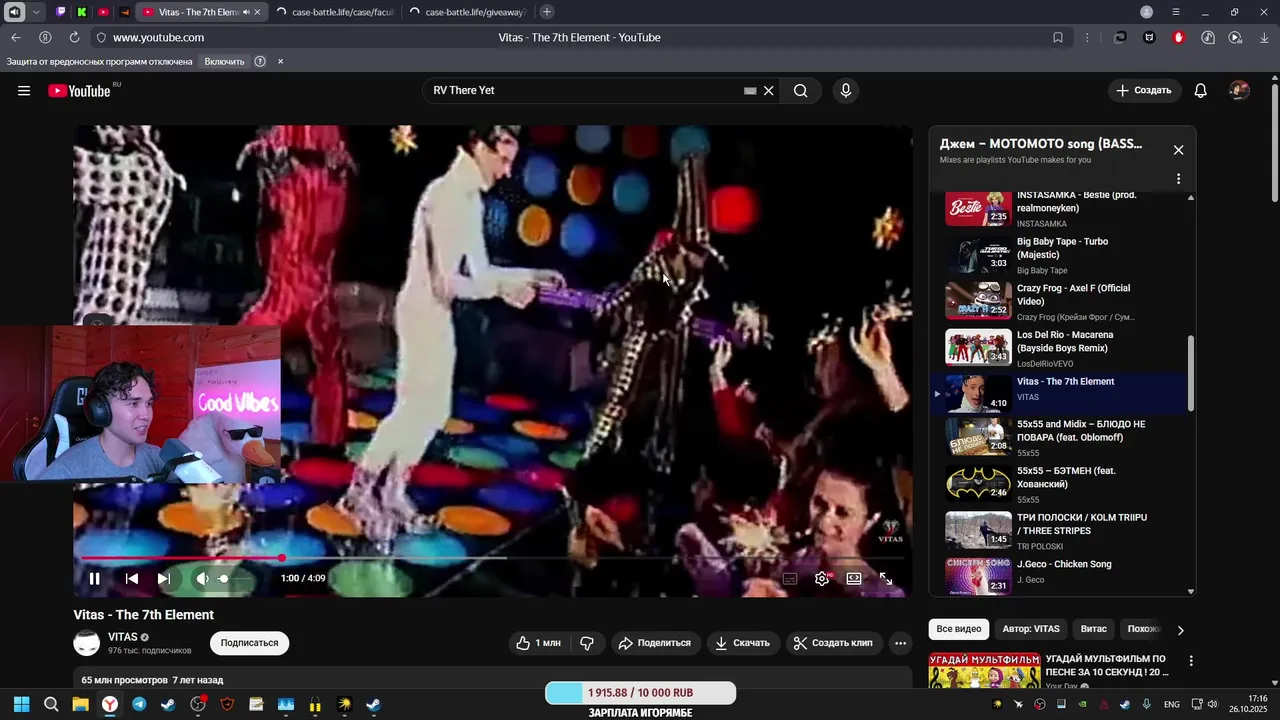The height and width of the screenshot is (720, 1280).
Task: Select 55x55 and Midix – БЛЮДО НЕ ПОВАРА
Action: click(1060, 437)
